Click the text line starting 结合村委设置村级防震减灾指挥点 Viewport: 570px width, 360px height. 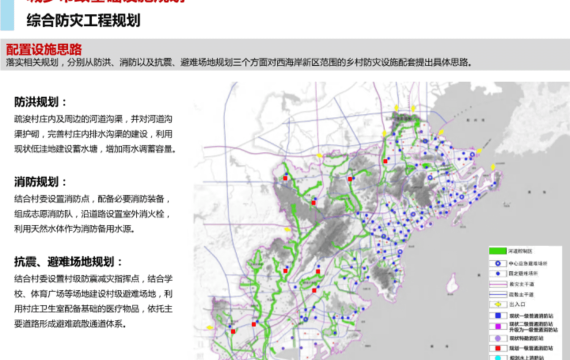pos(93,279)
